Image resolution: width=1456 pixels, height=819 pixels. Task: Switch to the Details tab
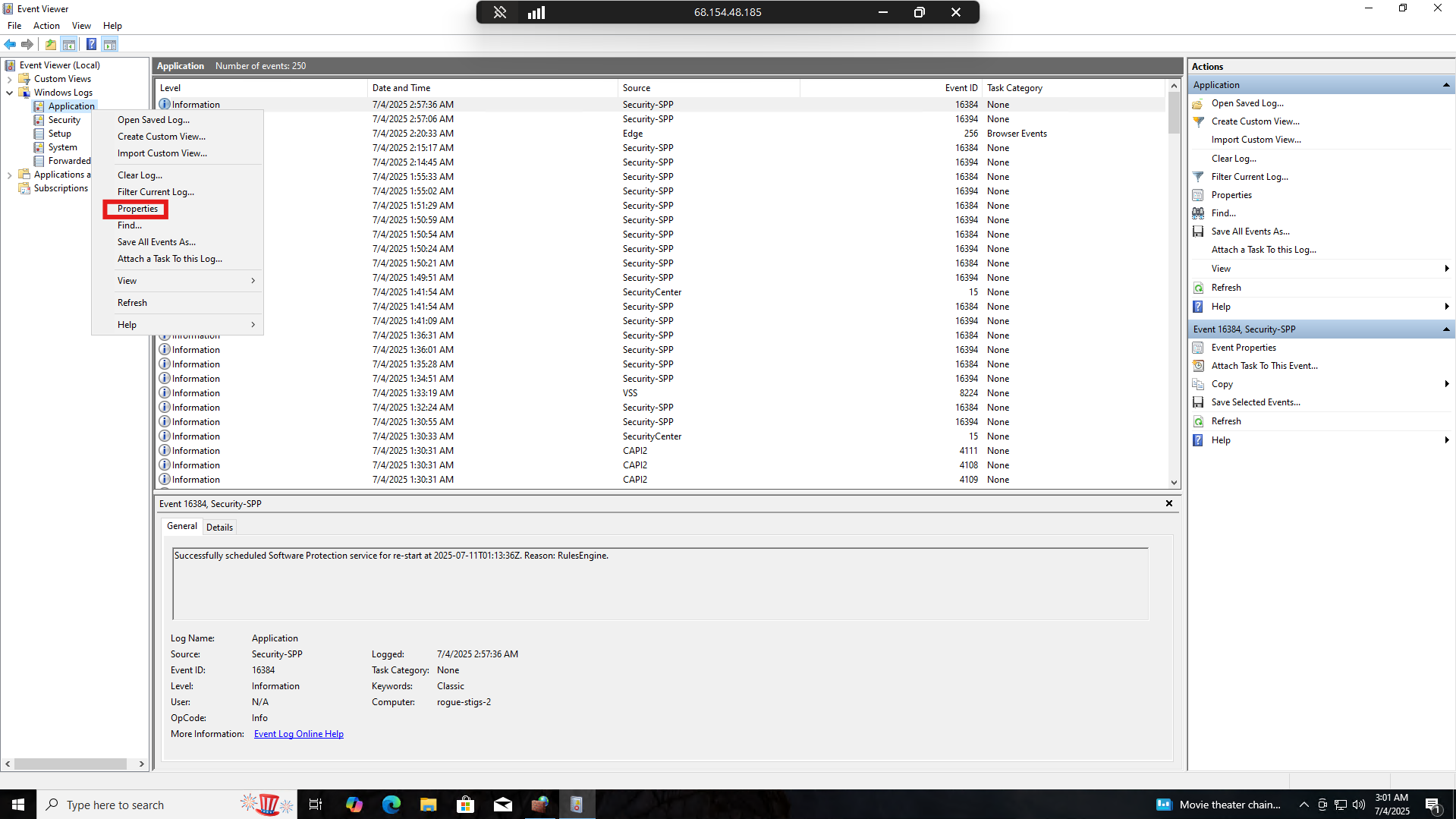219,527
